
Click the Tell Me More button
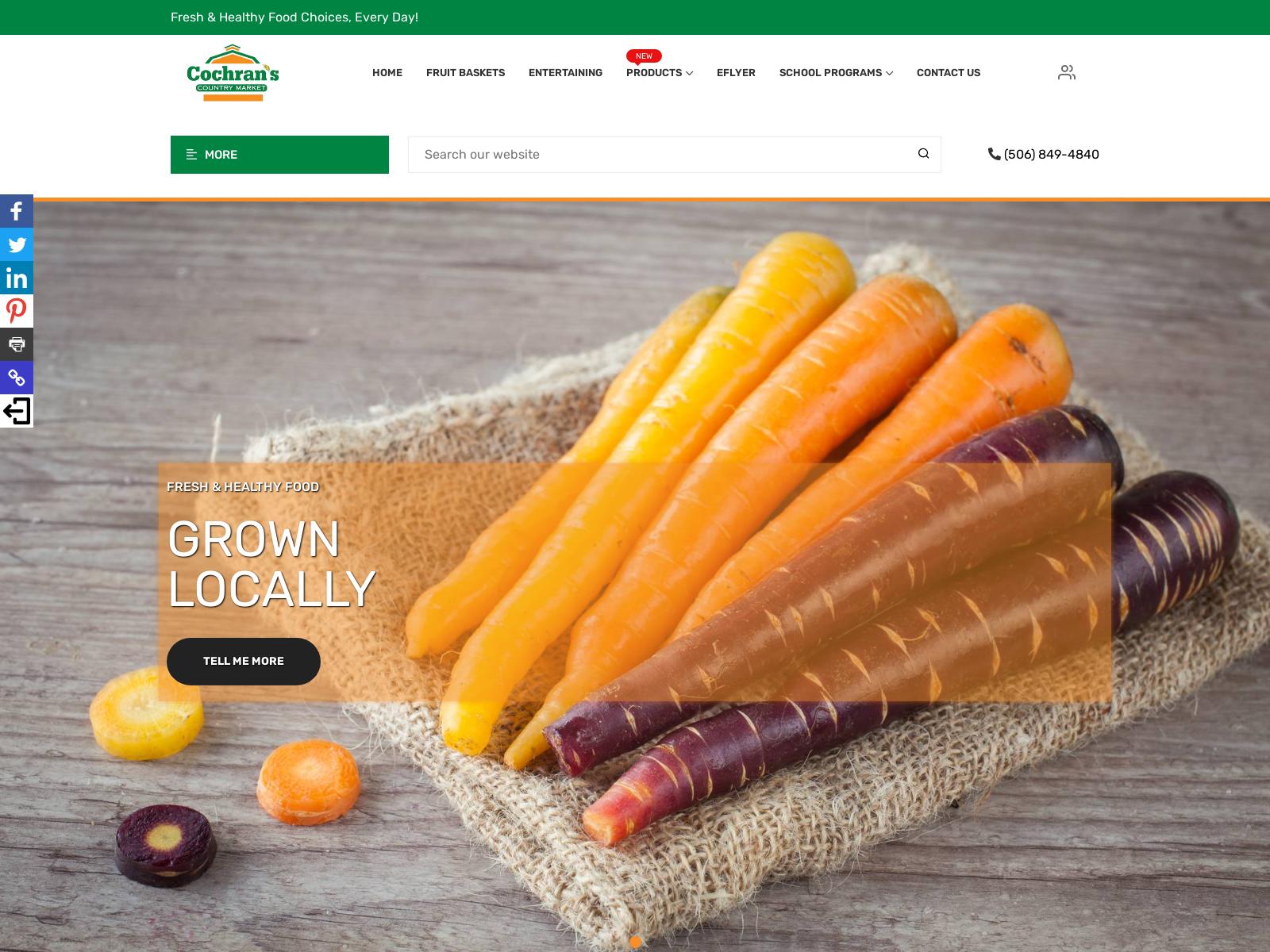244,662
